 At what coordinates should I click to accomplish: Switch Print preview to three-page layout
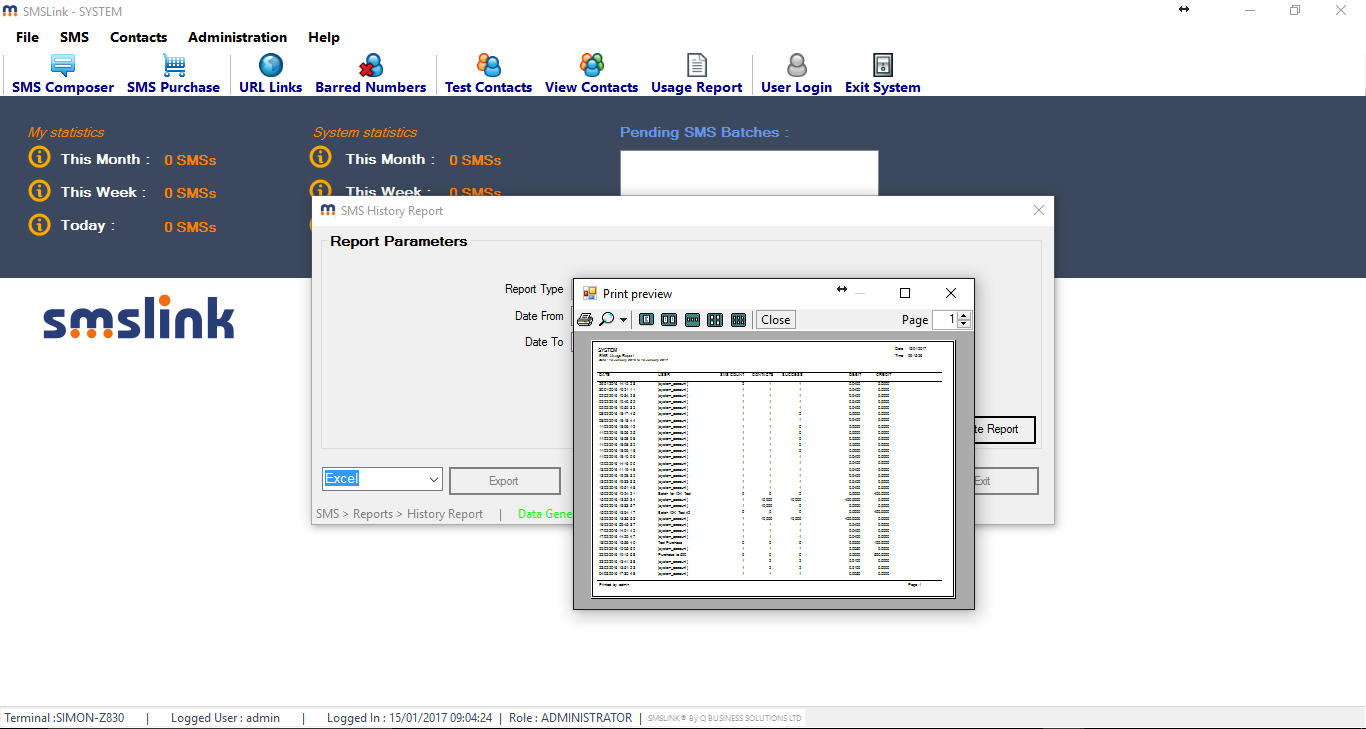(x=692, y=320)
